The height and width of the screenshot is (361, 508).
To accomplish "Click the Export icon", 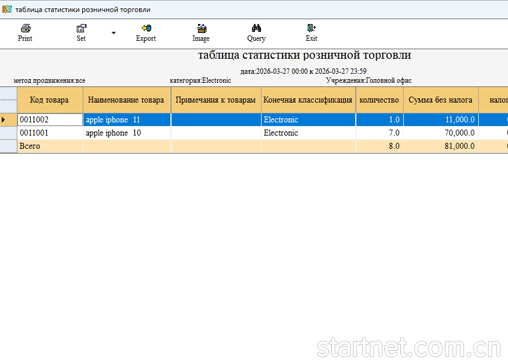I will (146, 28).
